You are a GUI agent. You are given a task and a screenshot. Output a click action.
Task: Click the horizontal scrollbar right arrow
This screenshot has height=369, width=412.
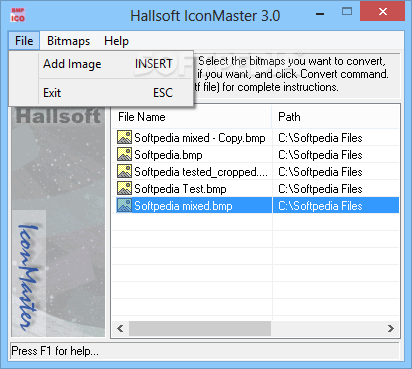pos(391,329)
